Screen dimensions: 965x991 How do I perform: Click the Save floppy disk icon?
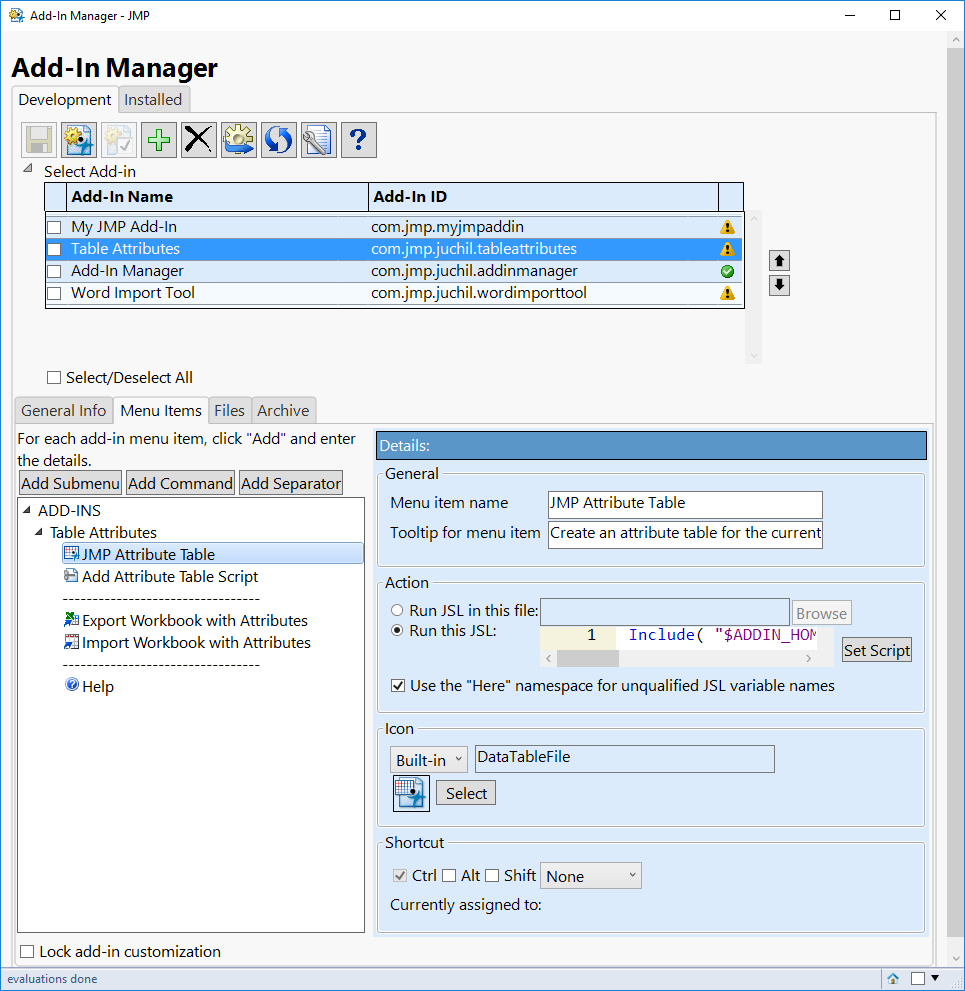[39, 140]
